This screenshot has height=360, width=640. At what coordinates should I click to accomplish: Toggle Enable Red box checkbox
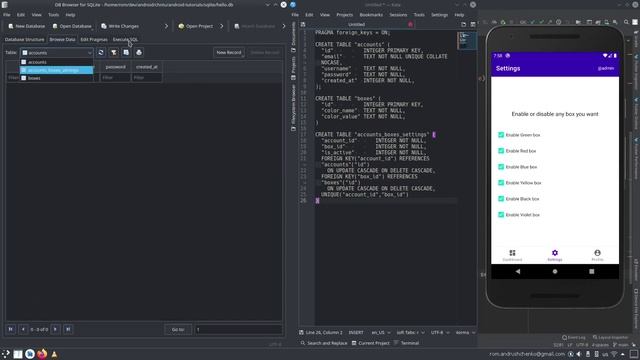pos(501,151)
